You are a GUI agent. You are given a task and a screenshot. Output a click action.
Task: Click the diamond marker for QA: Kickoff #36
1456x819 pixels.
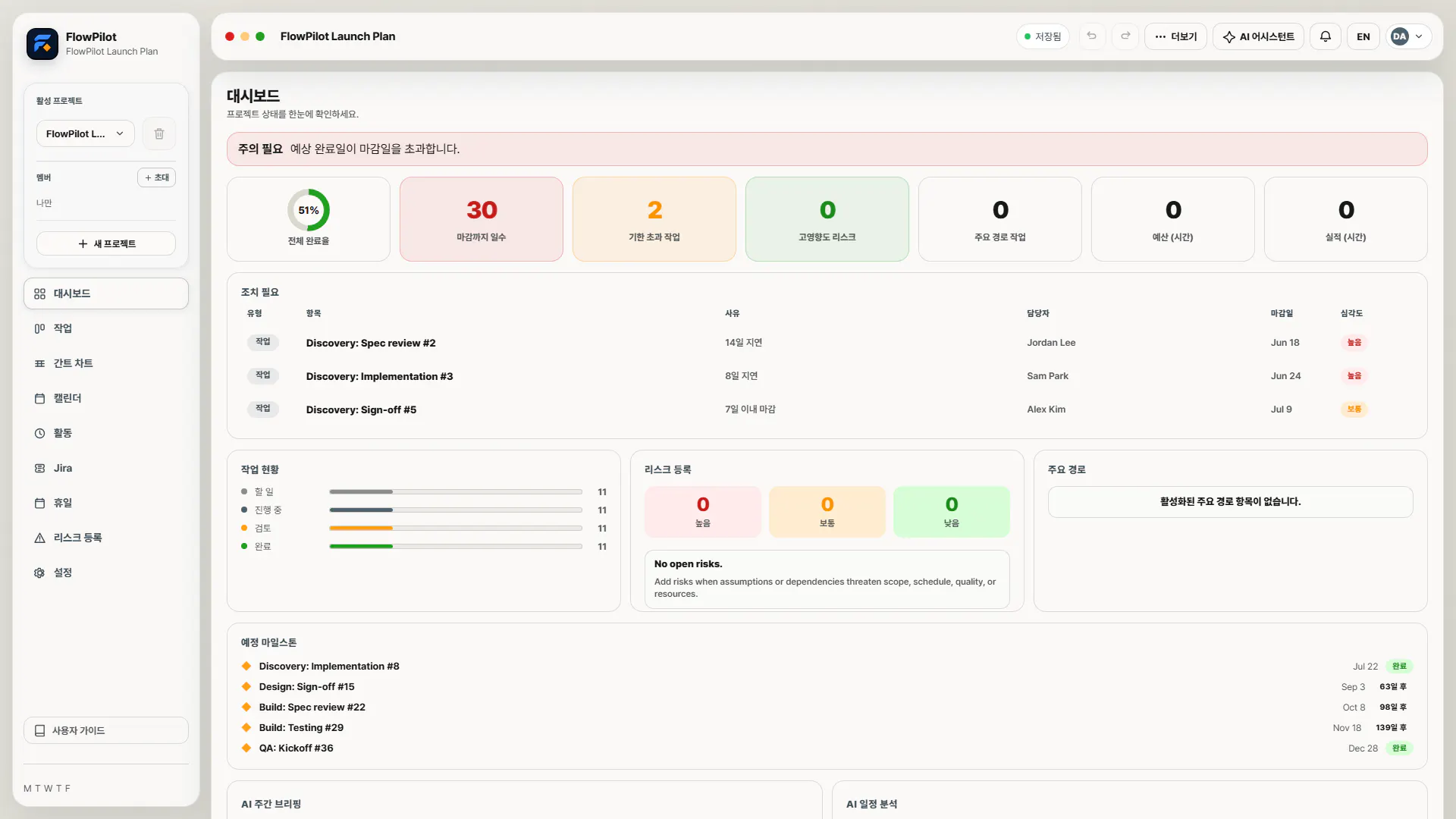point(246,748)
